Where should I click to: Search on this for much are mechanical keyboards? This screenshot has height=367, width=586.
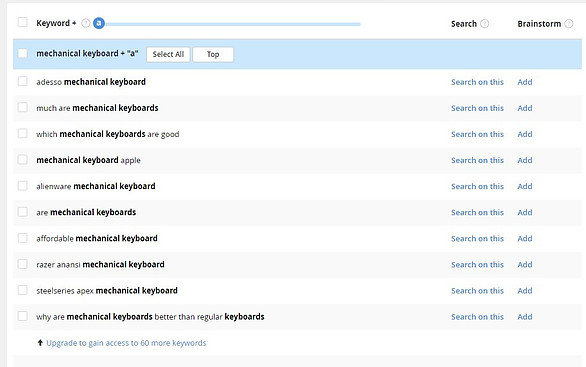(477, 108)
